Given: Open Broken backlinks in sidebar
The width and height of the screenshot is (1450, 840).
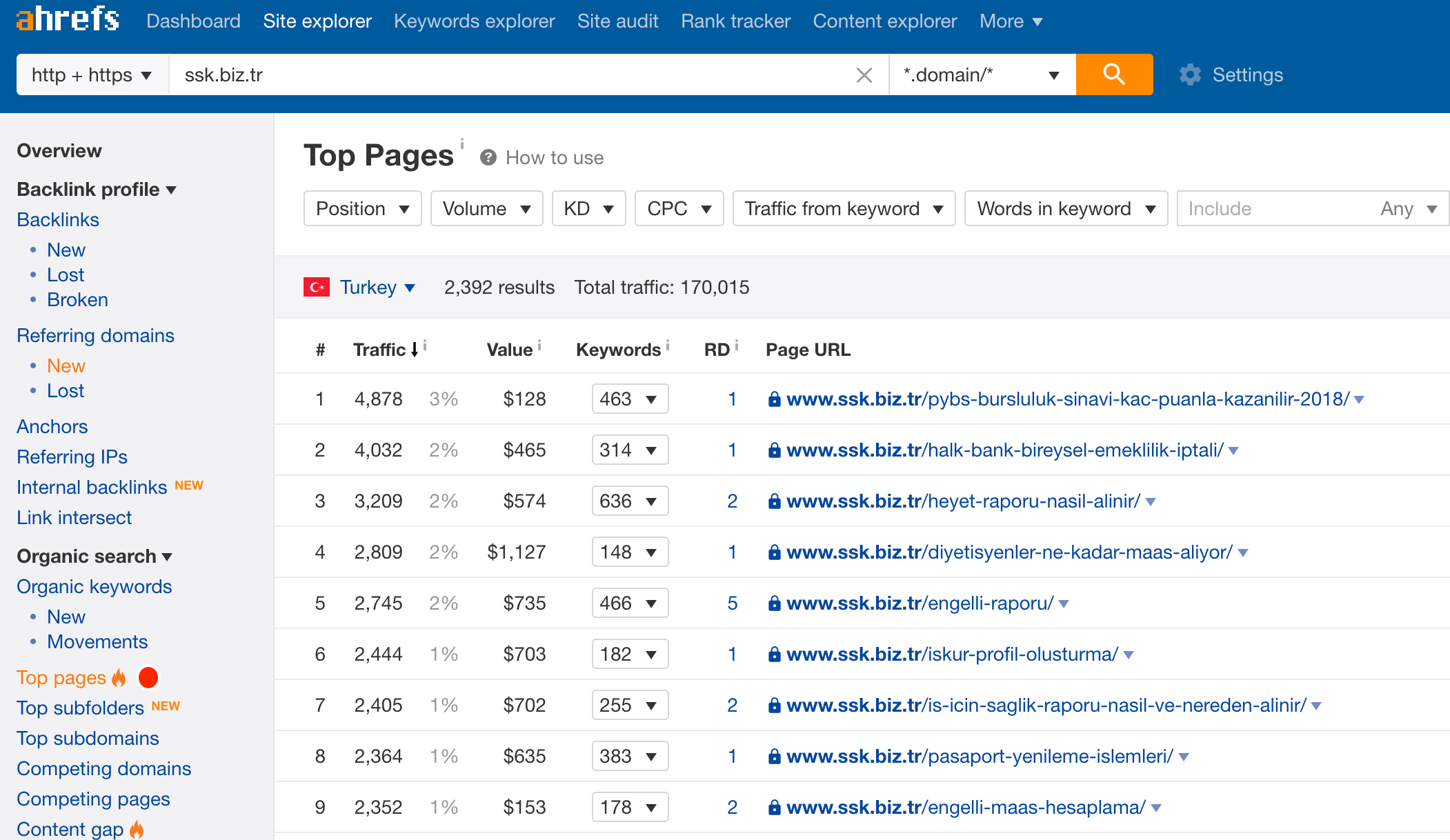Looking at the screenshot, I should click(x=77, y=299).
